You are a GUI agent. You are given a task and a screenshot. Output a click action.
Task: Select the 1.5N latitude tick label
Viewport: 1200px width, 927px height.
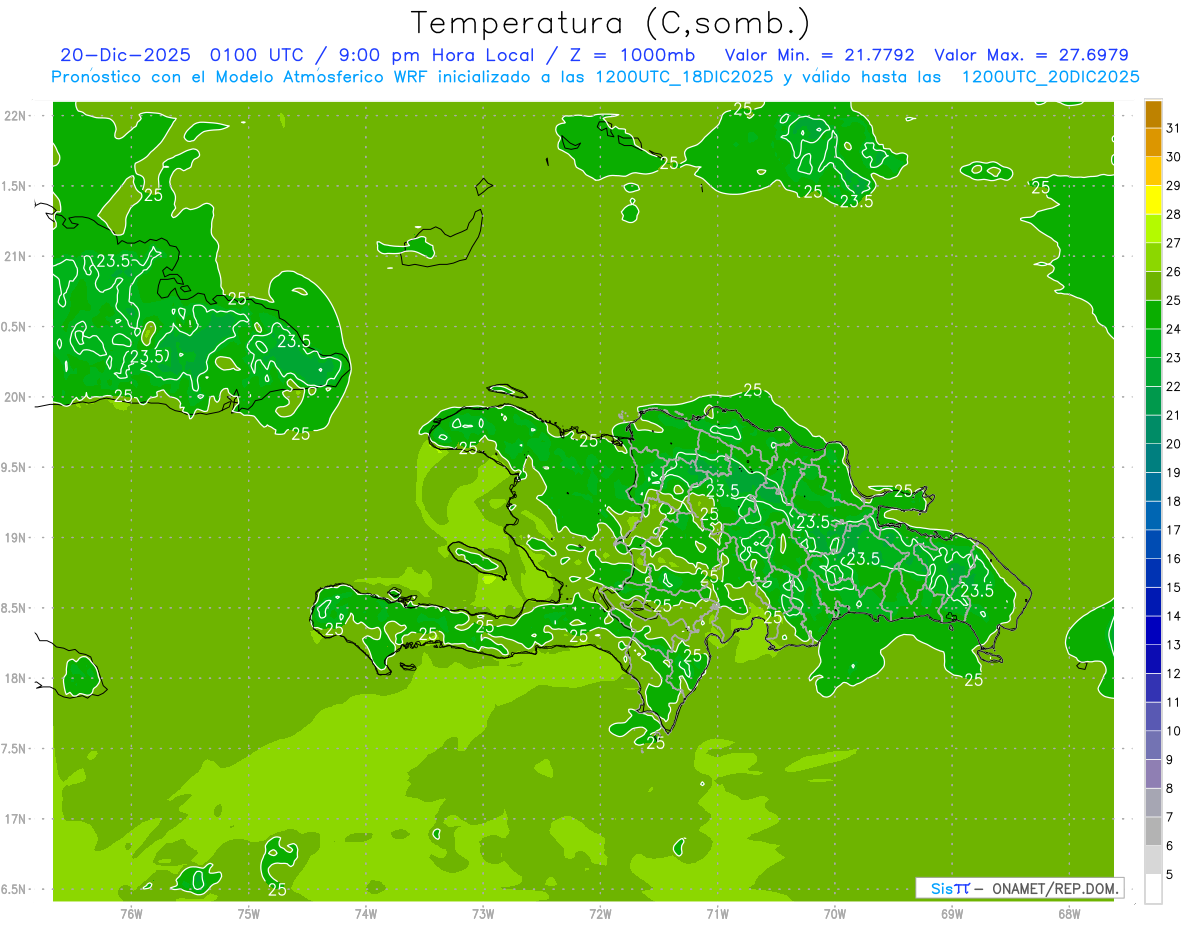click(16, 186)
